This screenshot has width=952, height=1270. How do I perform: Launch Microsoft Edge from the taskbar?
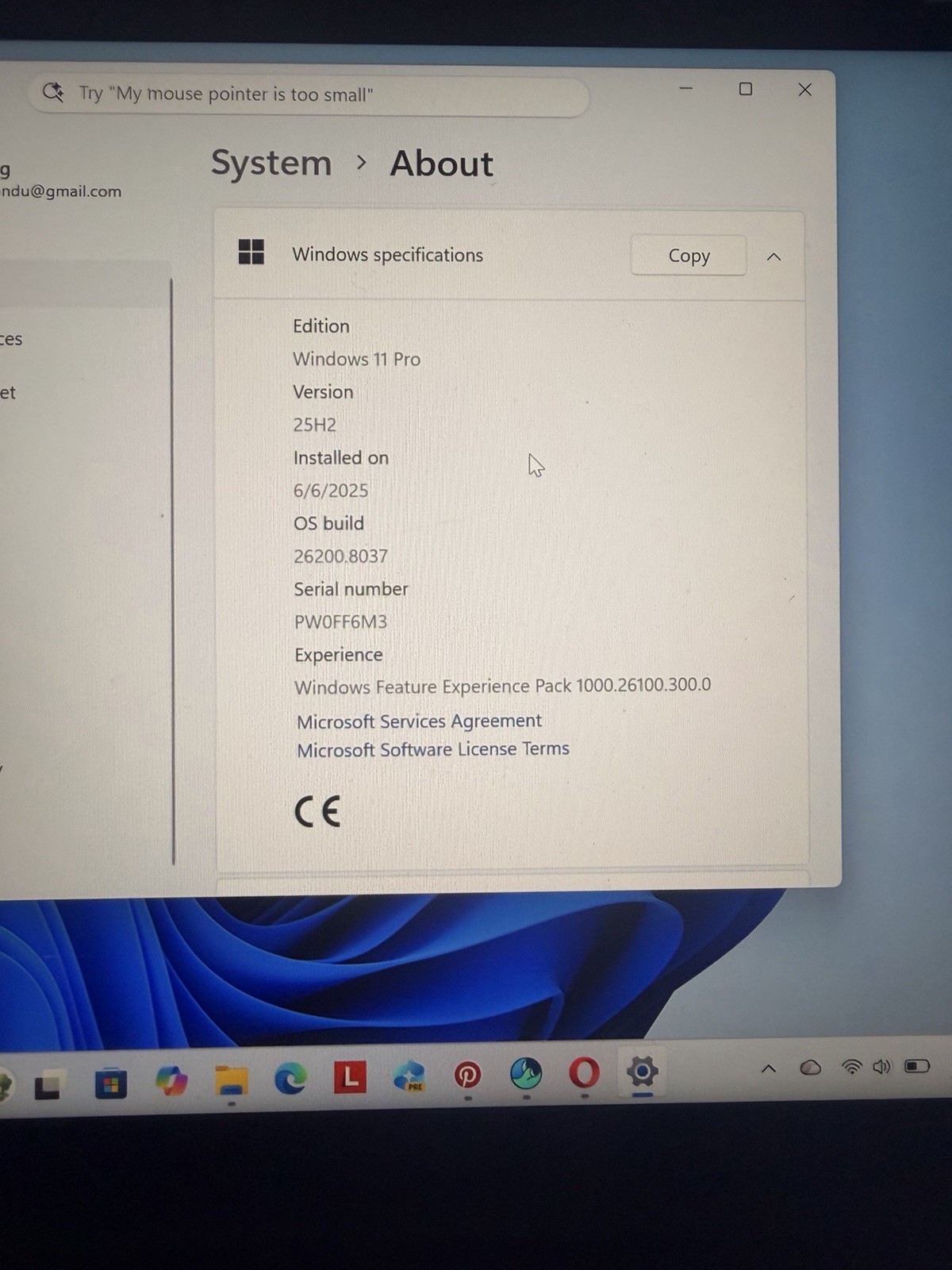click(x=290, y=1078)
